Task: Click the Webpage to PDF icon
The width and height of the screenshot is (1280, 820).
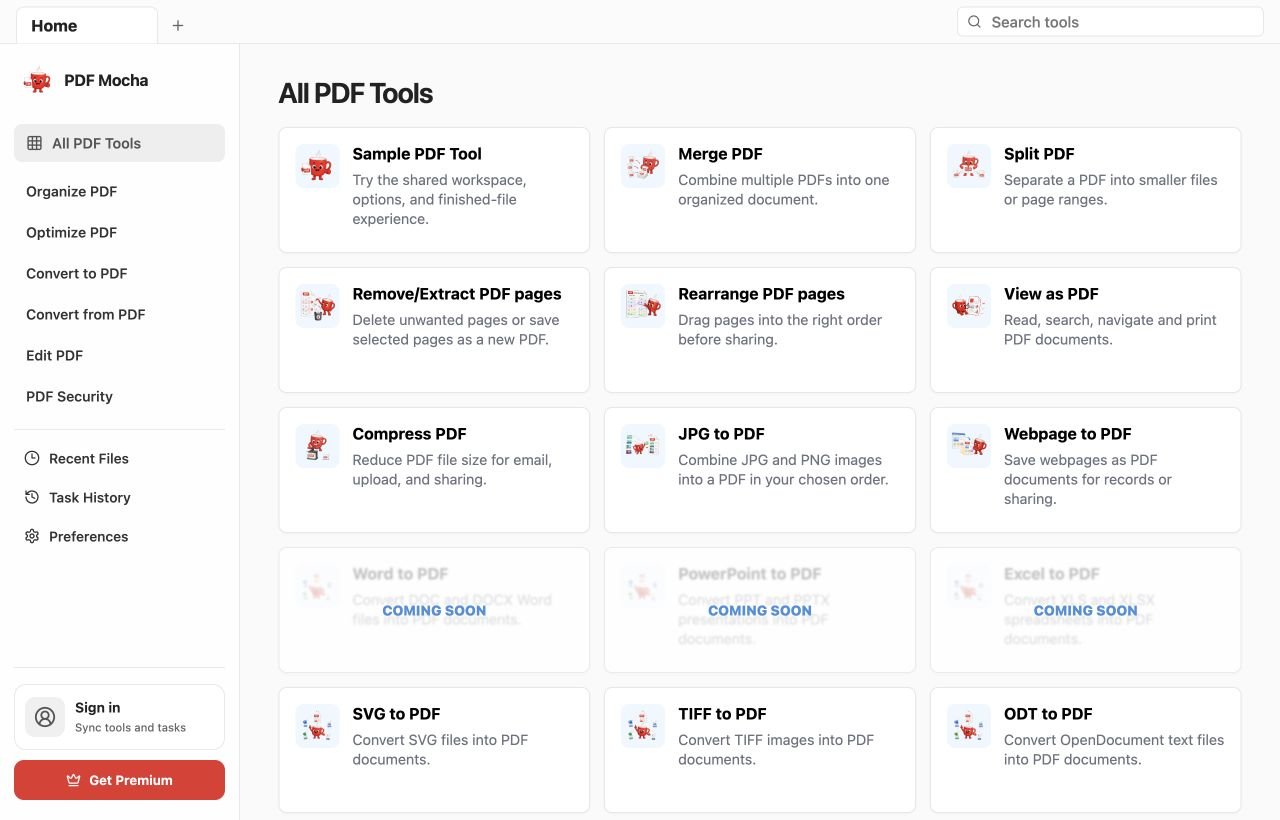Action: coord(969,446)
